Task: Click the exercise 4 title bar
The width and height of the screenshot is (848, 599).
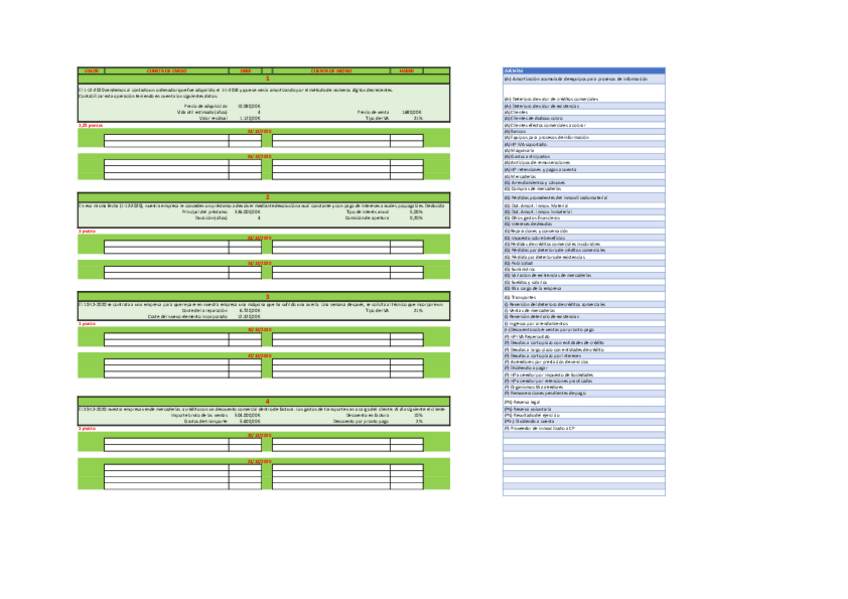Action: 265,401
